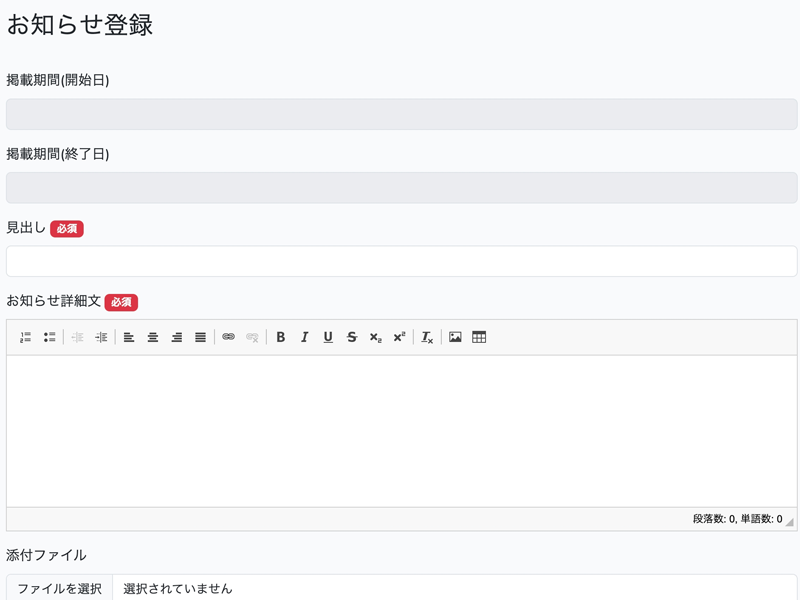Align text left in editor toolbar

(x=129, y=338)
